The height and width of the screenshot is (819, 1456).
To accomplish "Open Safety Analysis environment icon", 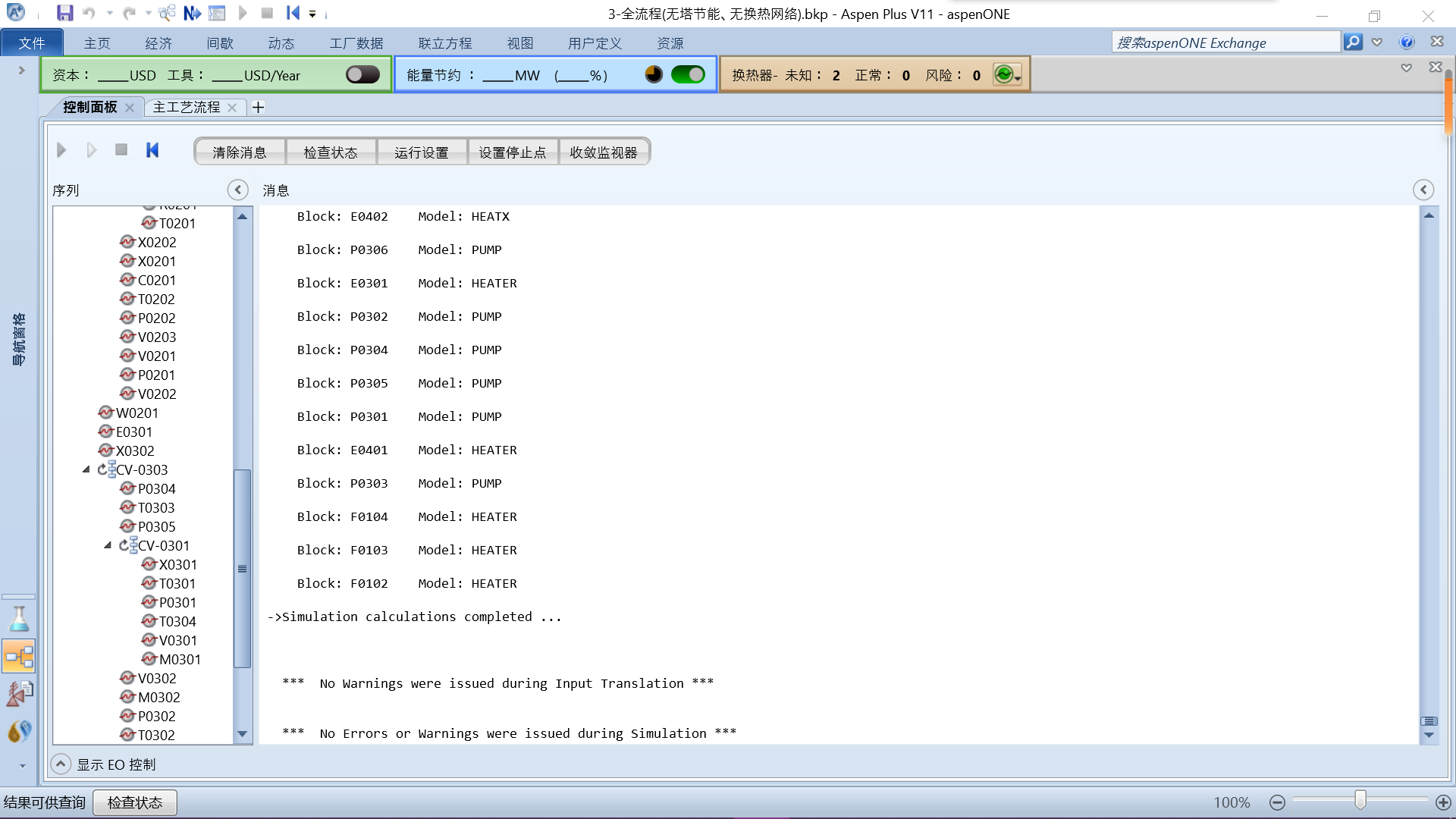I will coord(19,693).
